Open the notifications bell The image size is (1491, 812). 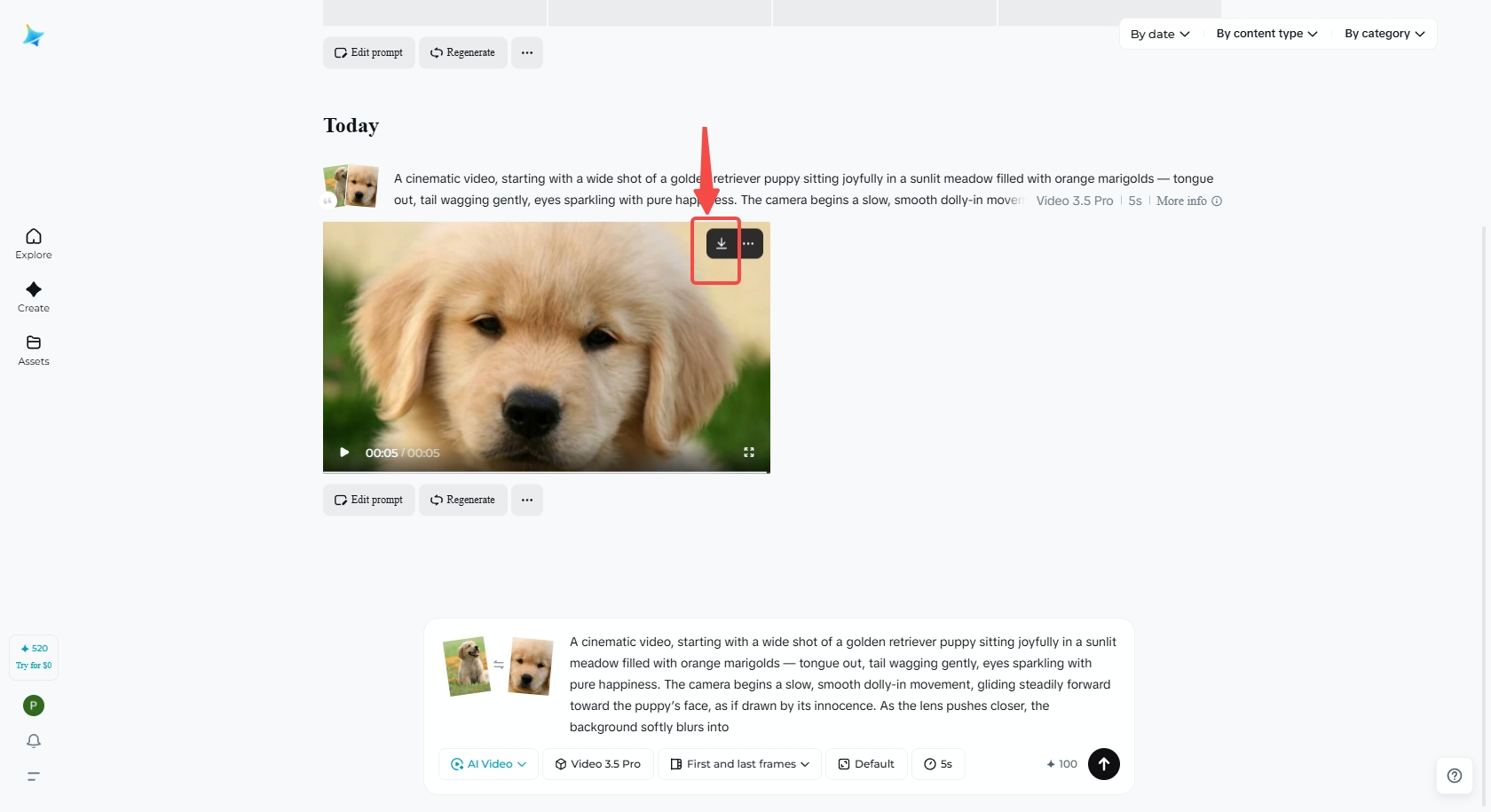coord(34,741)
